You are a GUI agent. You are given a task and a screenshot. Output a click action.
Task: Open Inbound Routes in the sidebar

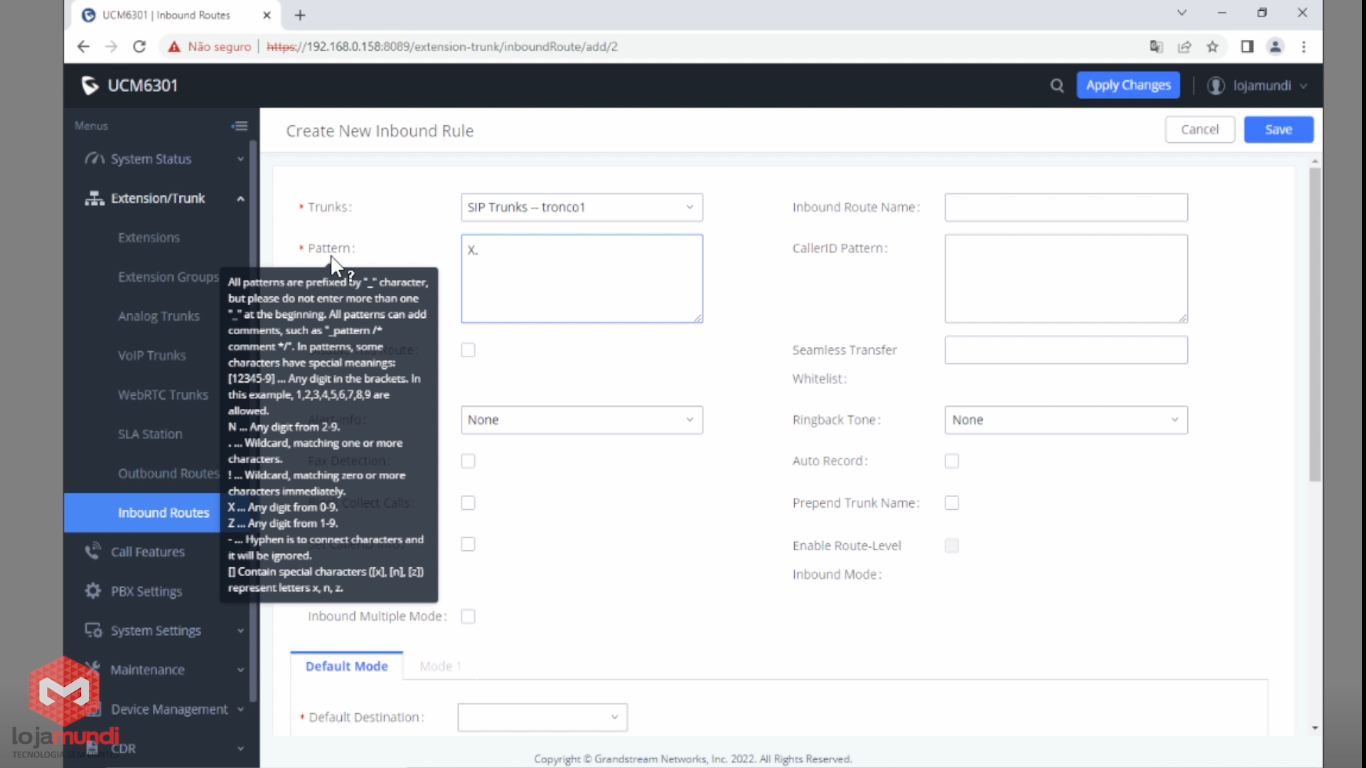coord(163,512)
